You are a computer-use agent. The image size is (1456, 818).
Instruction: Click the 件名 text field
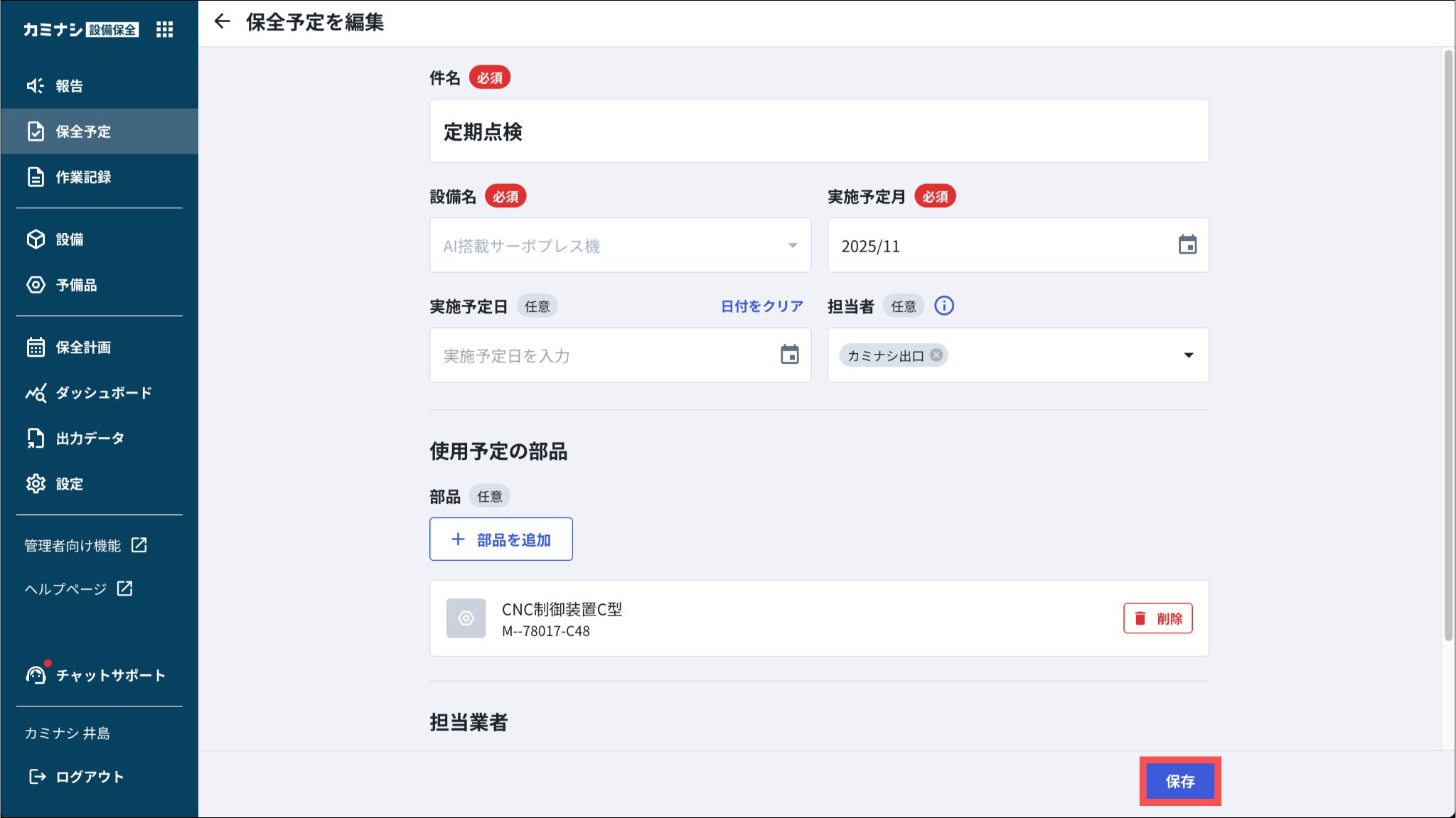tap(818, 131)
